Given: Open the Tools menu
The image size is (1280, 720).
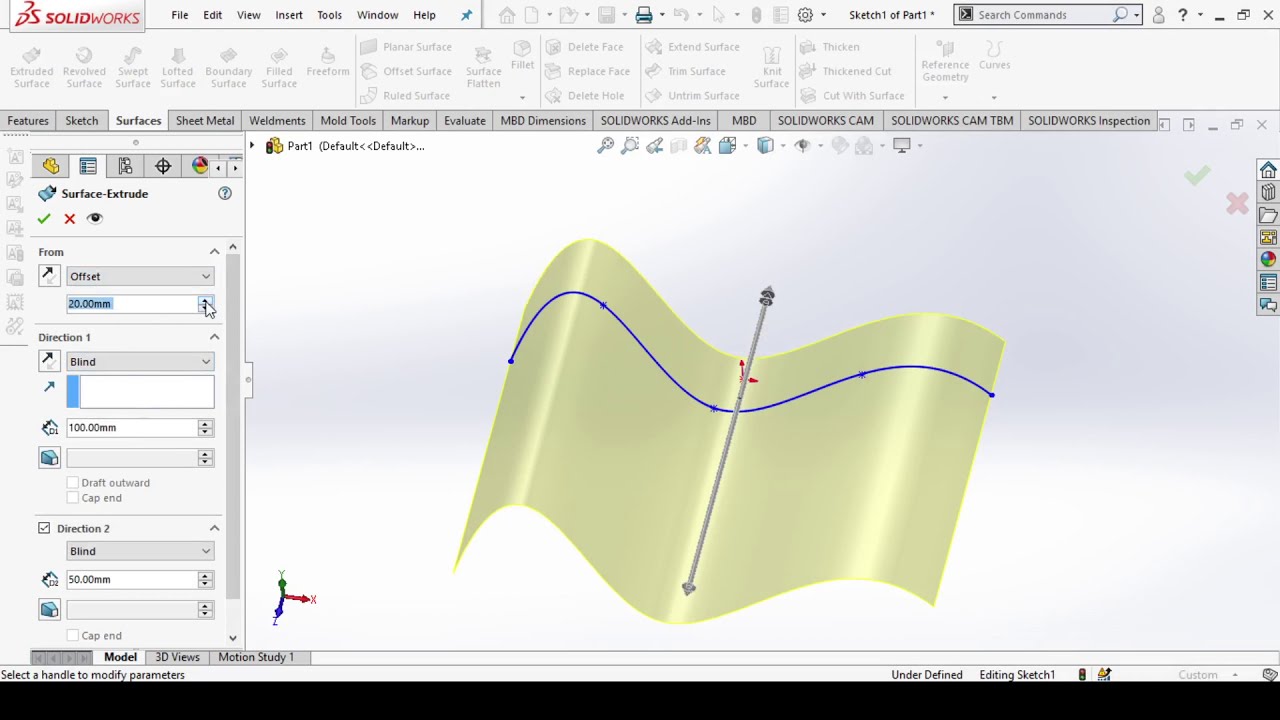Looking at the screenshot, I should [x=329, y=15].
